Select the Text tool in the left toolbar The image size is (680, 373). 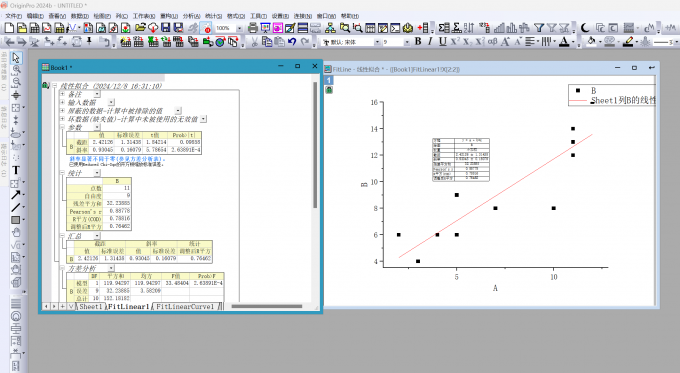point(16,170)
